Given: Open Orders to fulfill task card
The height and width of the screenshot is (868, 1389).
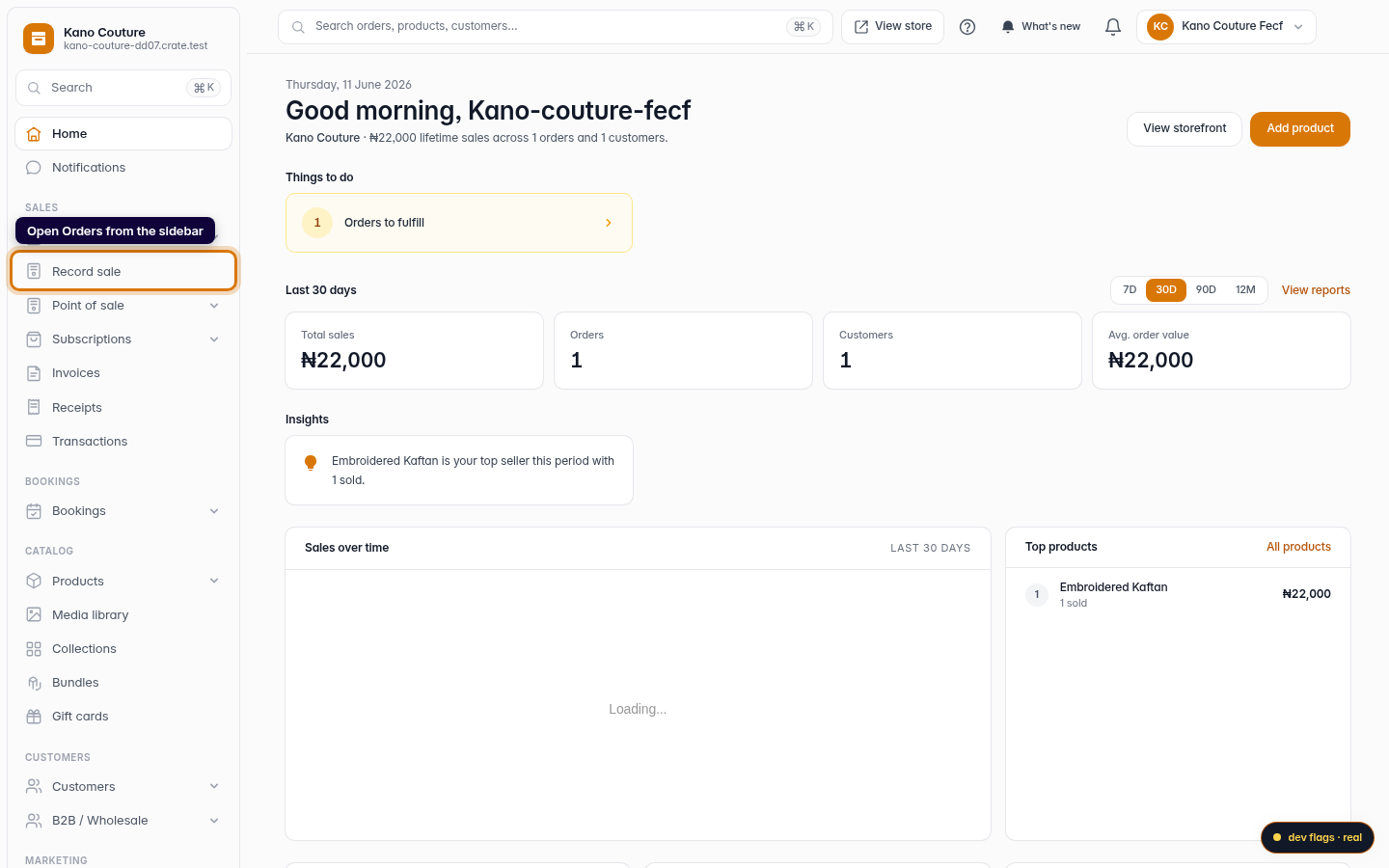Looking at the screenshot, I should click(459, 223).
